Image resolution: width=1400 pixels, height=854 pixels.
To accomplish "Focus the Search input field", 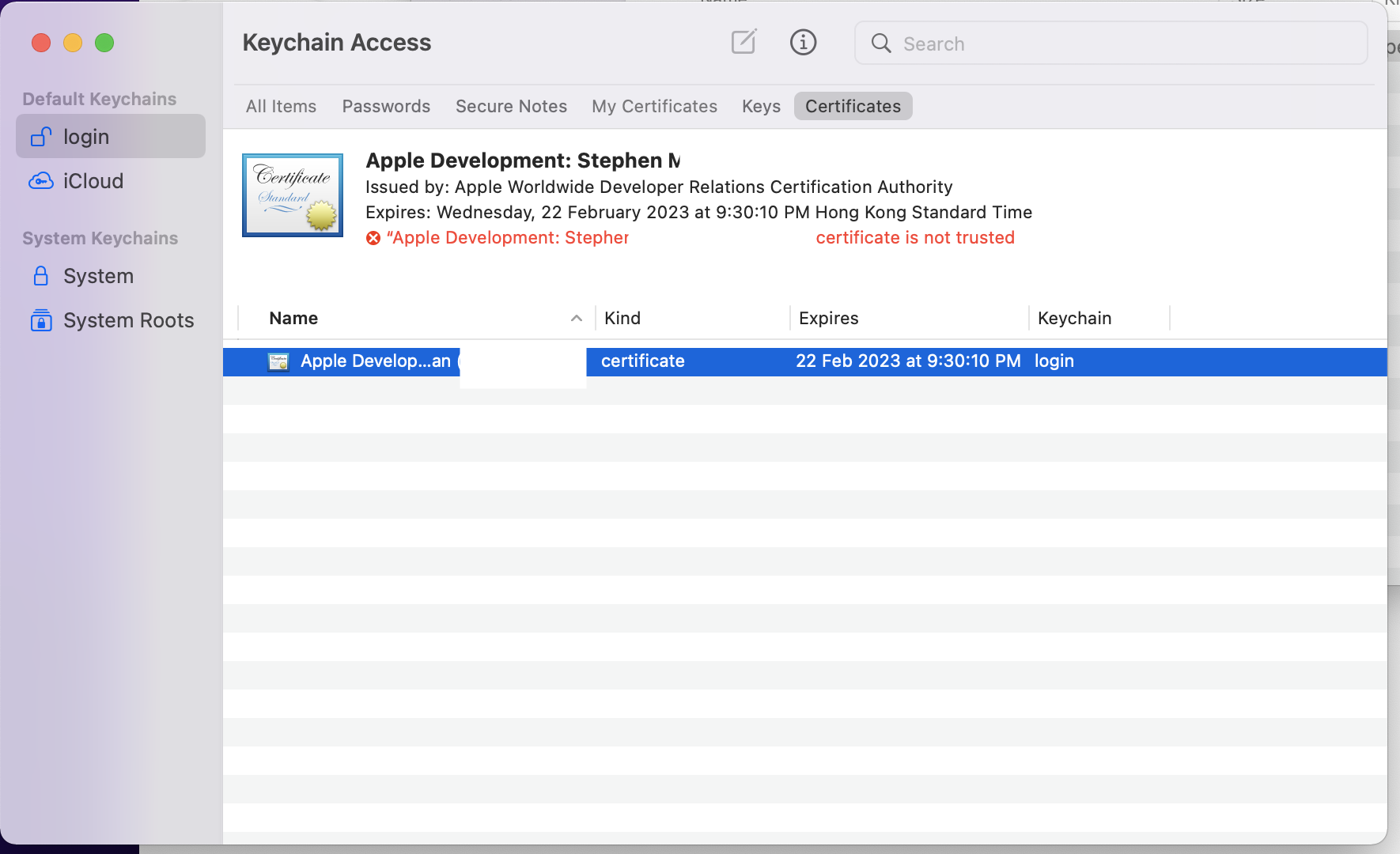I will point(1111,43).
